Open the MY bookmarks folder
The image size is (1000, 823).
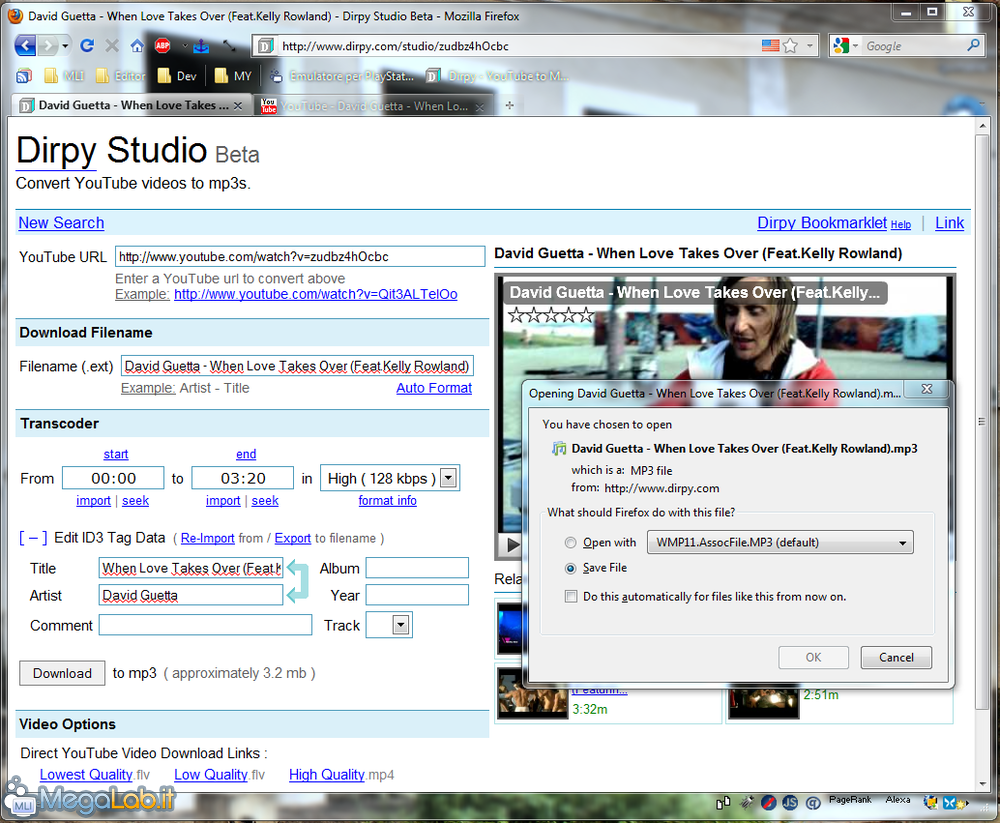(x=233, y=76)
